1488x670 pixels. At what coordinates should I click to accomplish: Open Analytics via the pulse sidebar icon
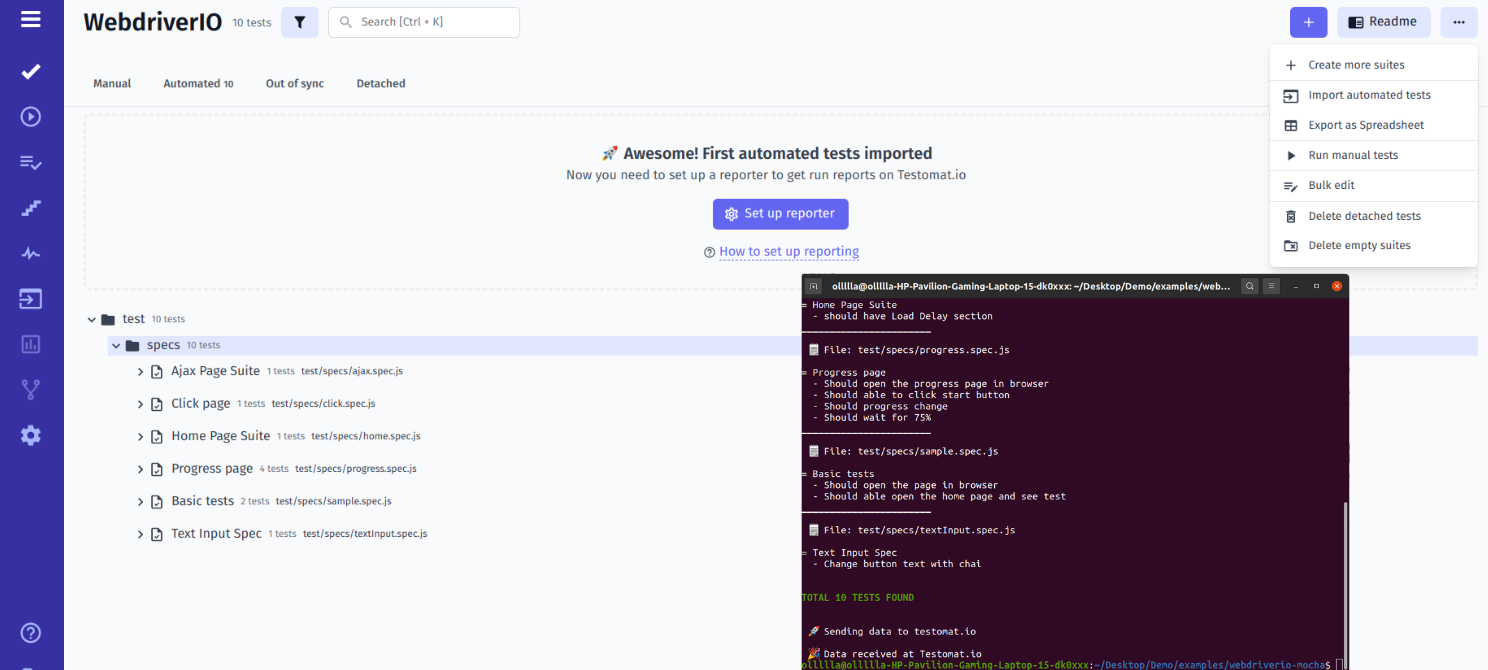click(x=29, y=253)
